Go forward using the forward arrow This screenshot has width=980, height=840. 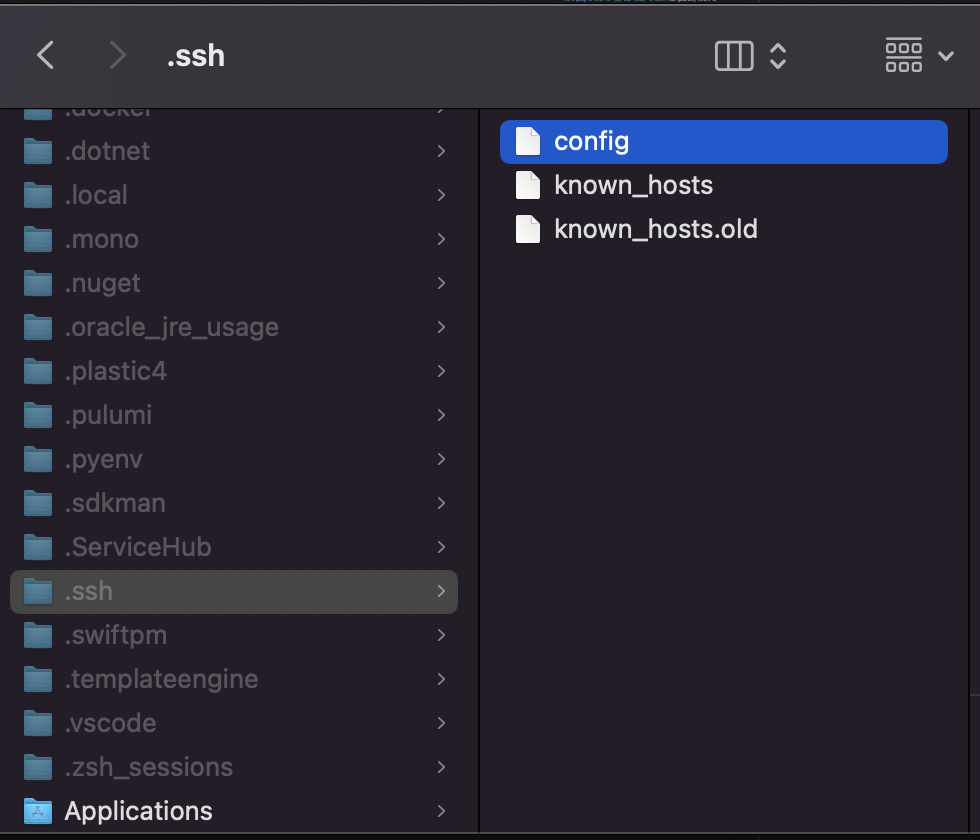tap(118, 56)
